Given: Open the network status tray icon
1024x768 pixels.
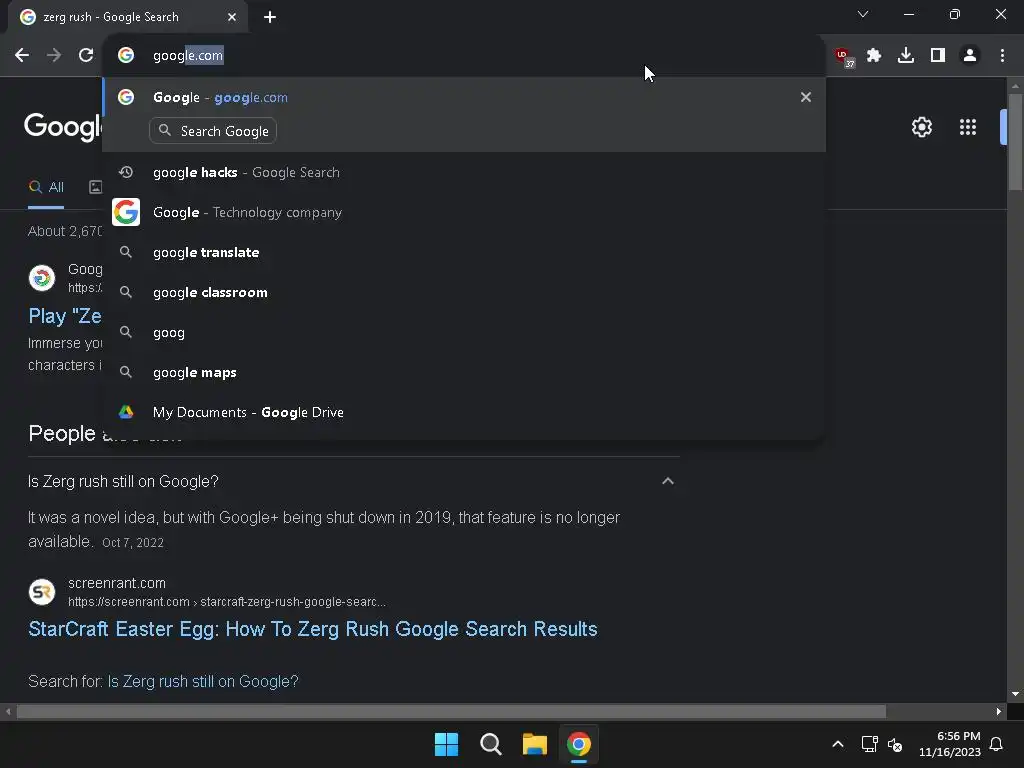Looking at the screenshot, I should click(869, 744).
